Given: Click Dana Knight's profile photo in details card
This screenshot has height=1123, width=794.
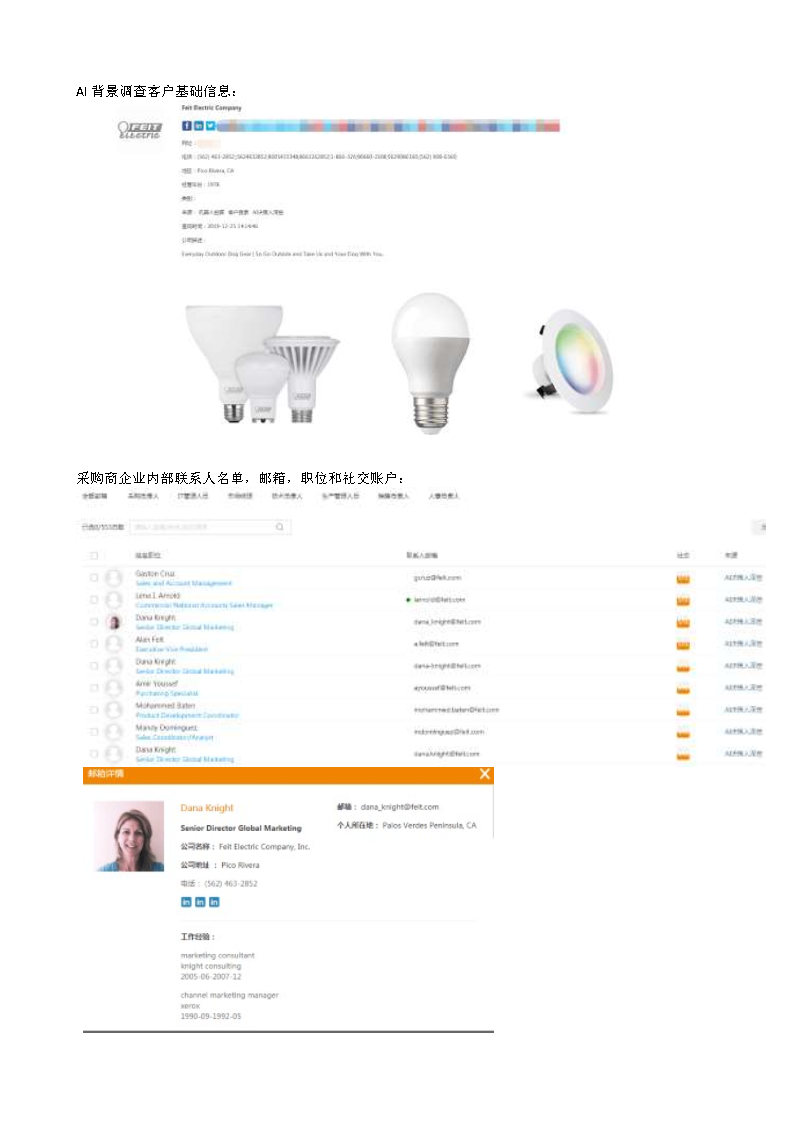Looking at the screenshot, I should pos(130,836).
